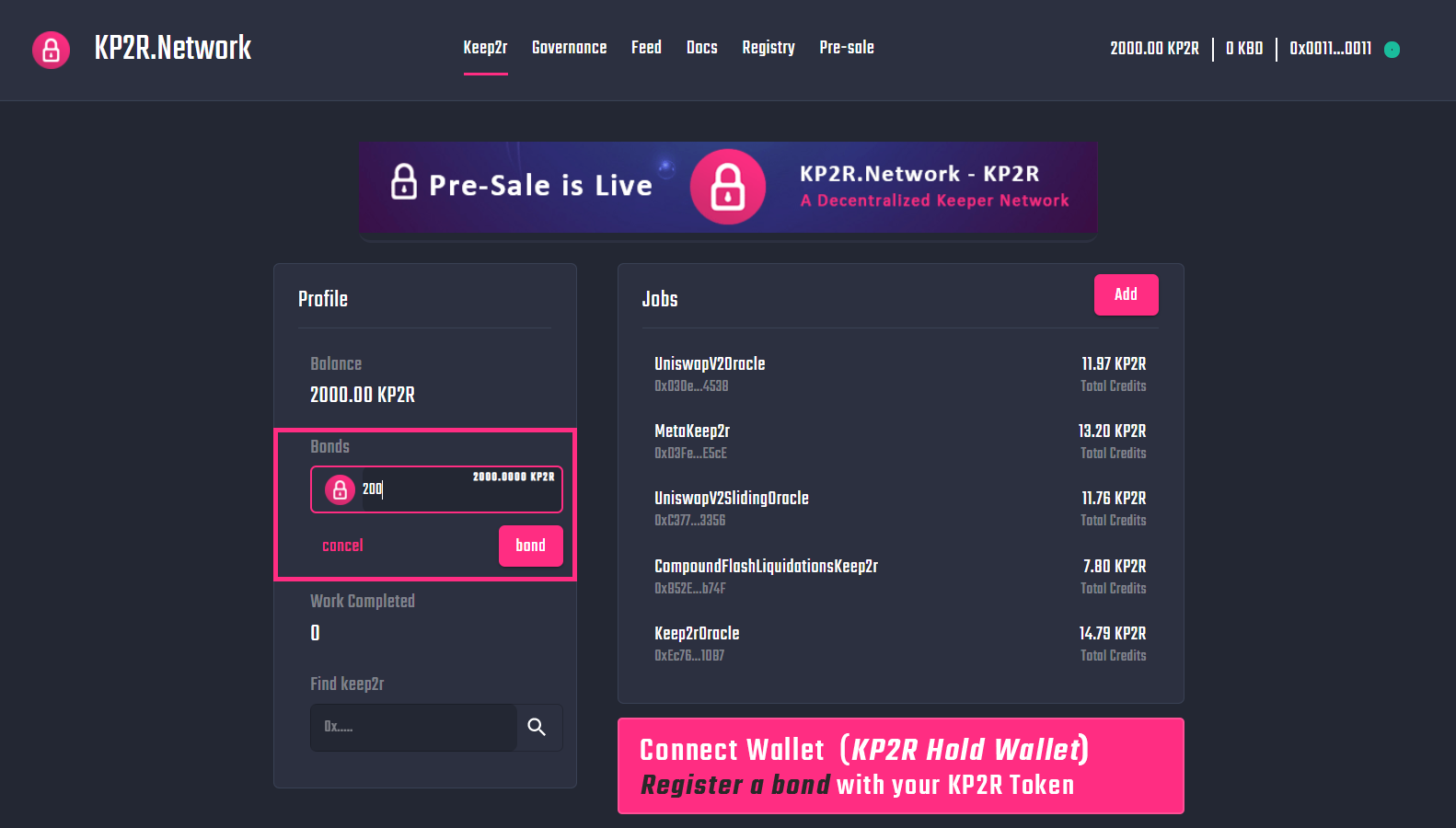
Task: Click the pink bond button
Action: pos(531,546)
